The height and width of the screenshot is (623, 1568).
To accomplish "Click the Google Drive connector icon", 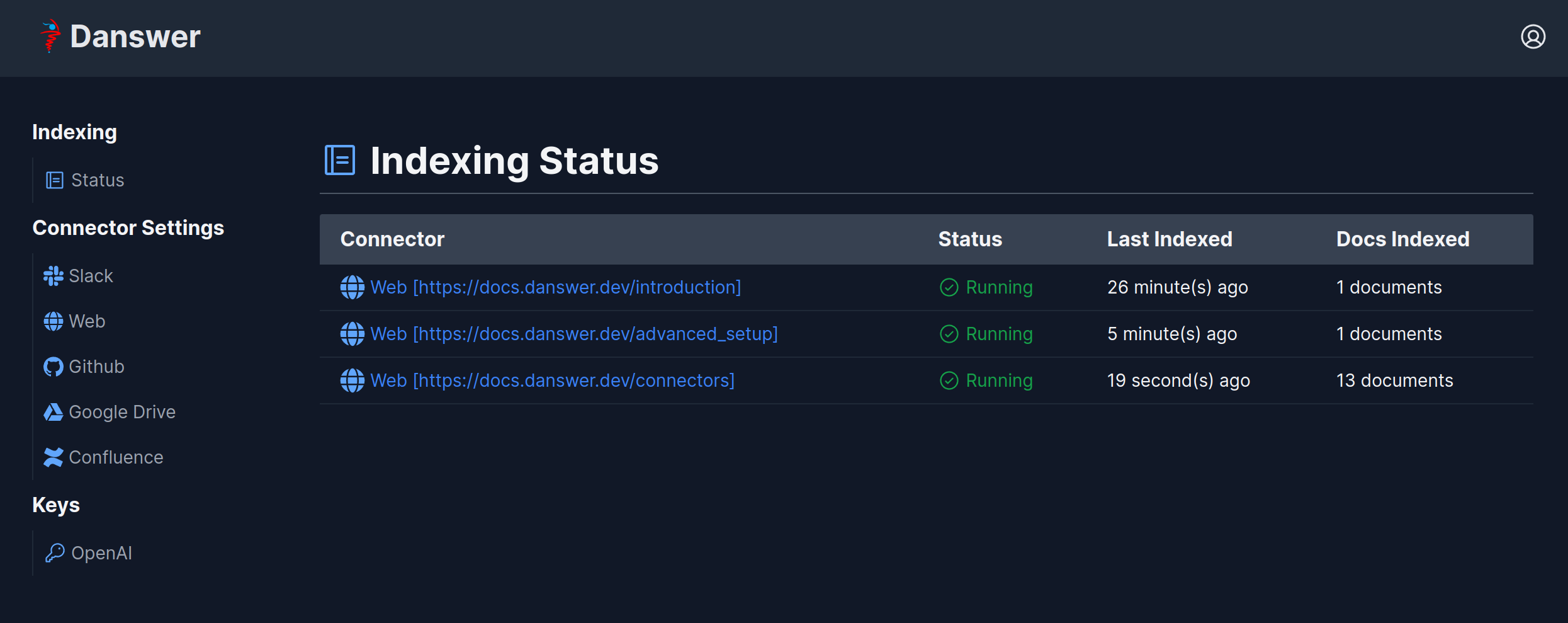I will tap(53, 411).
